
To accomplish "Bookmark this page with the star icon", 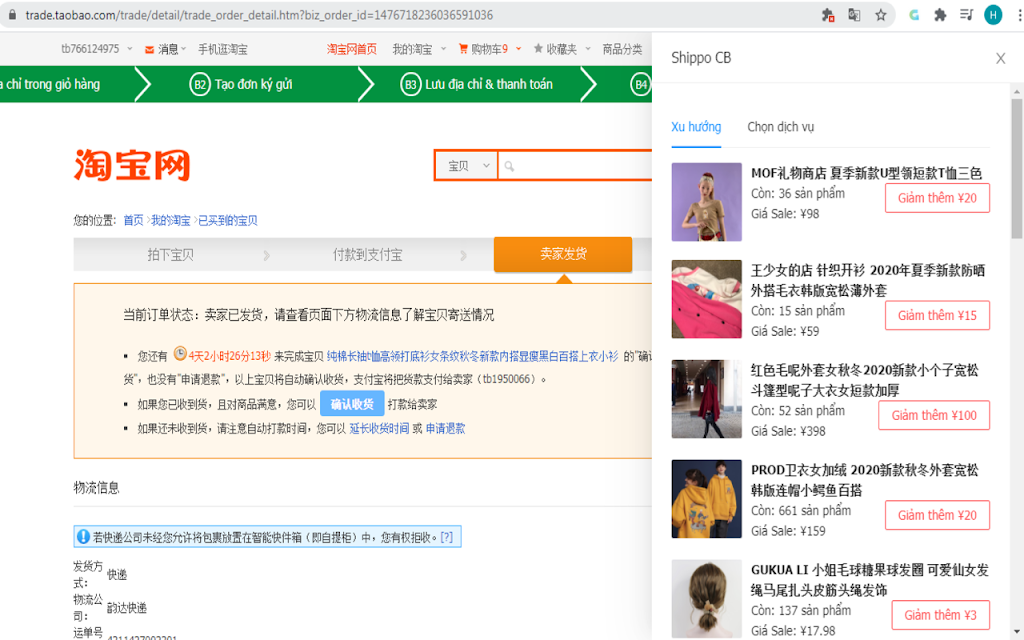I will click(880, 15).
